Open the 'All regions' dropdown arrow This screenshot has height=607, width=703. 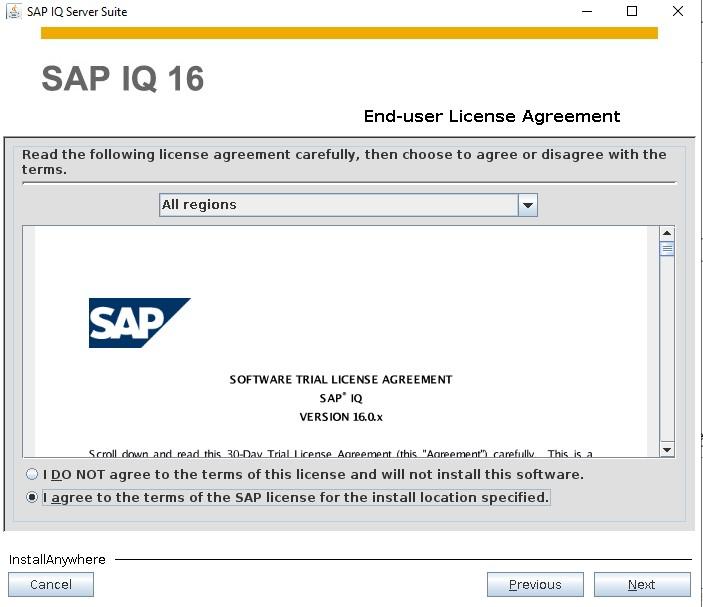click(528, 205)
